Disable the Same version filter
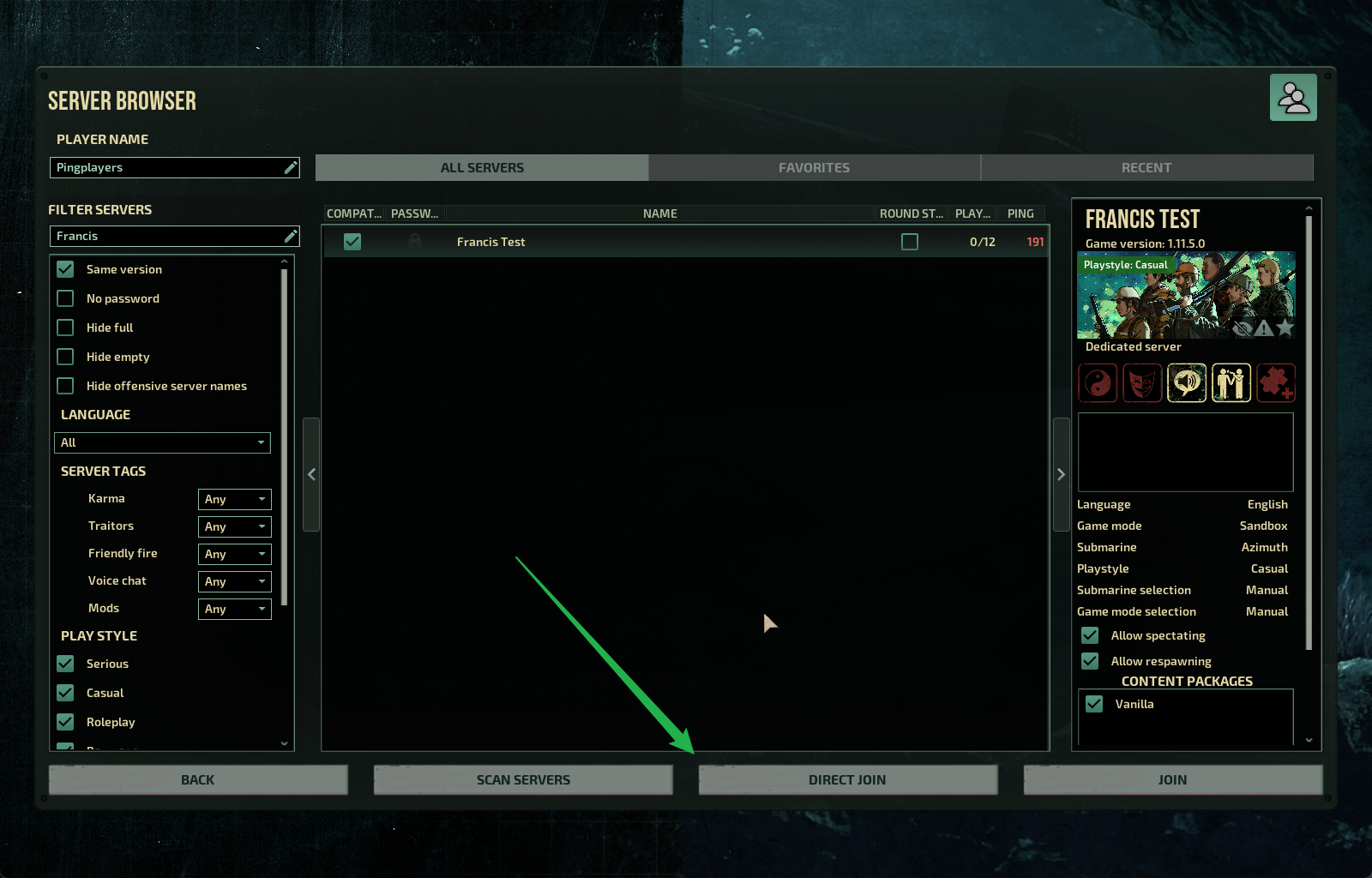This screenshot has width=1372, height=878. [x=65, y=269]
